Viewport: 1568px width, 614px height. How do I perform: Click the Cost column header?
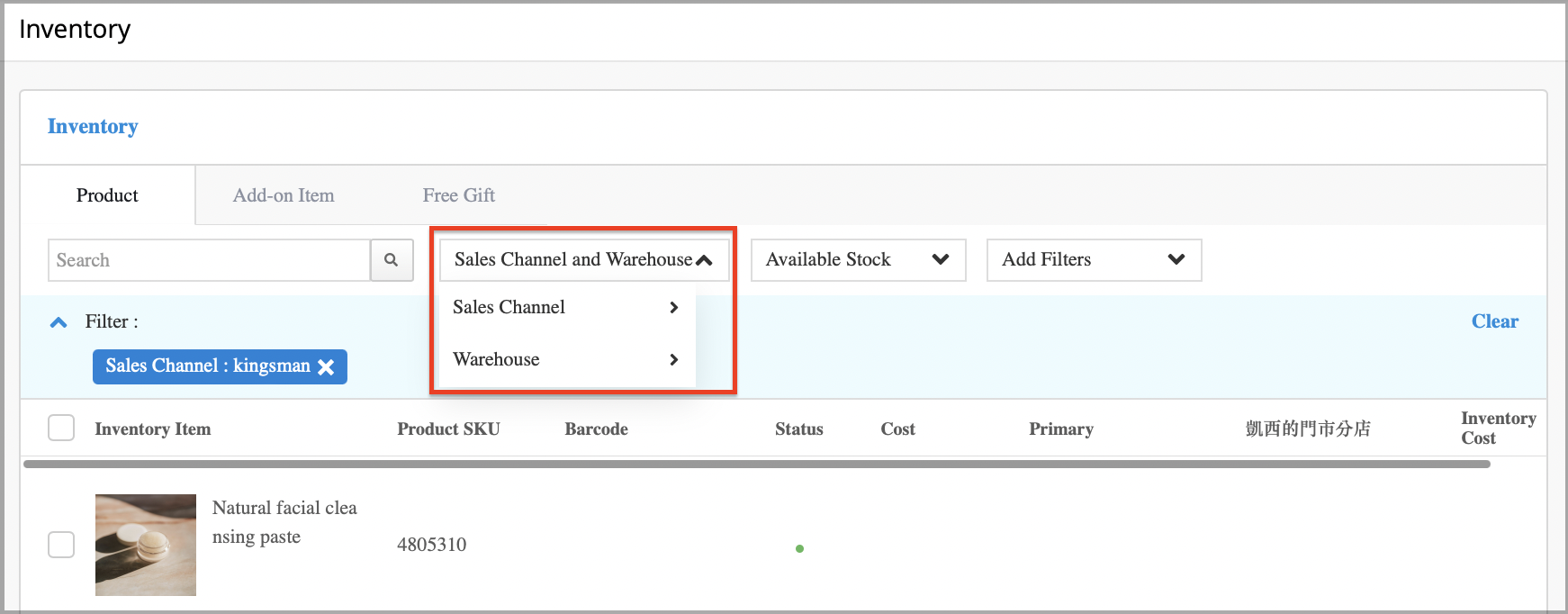coord(898,429)
